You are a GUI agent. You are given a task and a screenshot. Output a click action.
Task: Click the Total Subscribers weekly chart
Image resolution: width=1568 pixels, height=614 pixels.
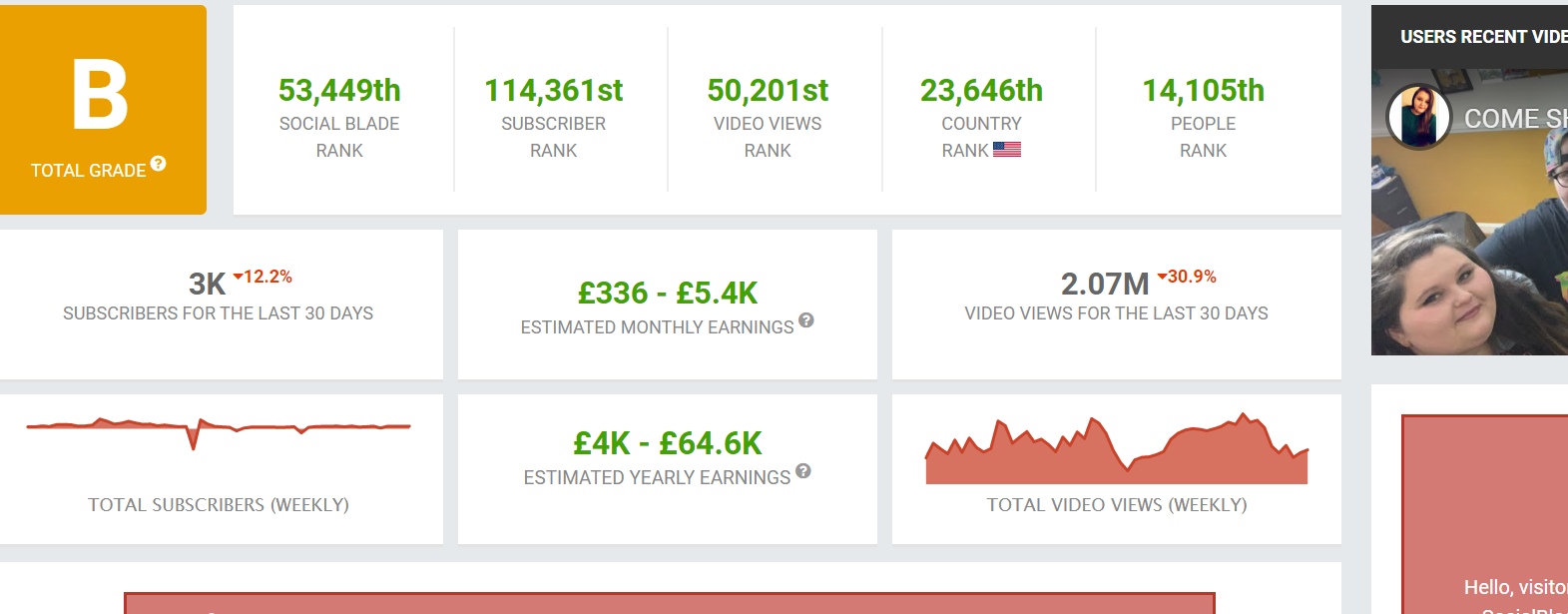(x=219, y=432)
